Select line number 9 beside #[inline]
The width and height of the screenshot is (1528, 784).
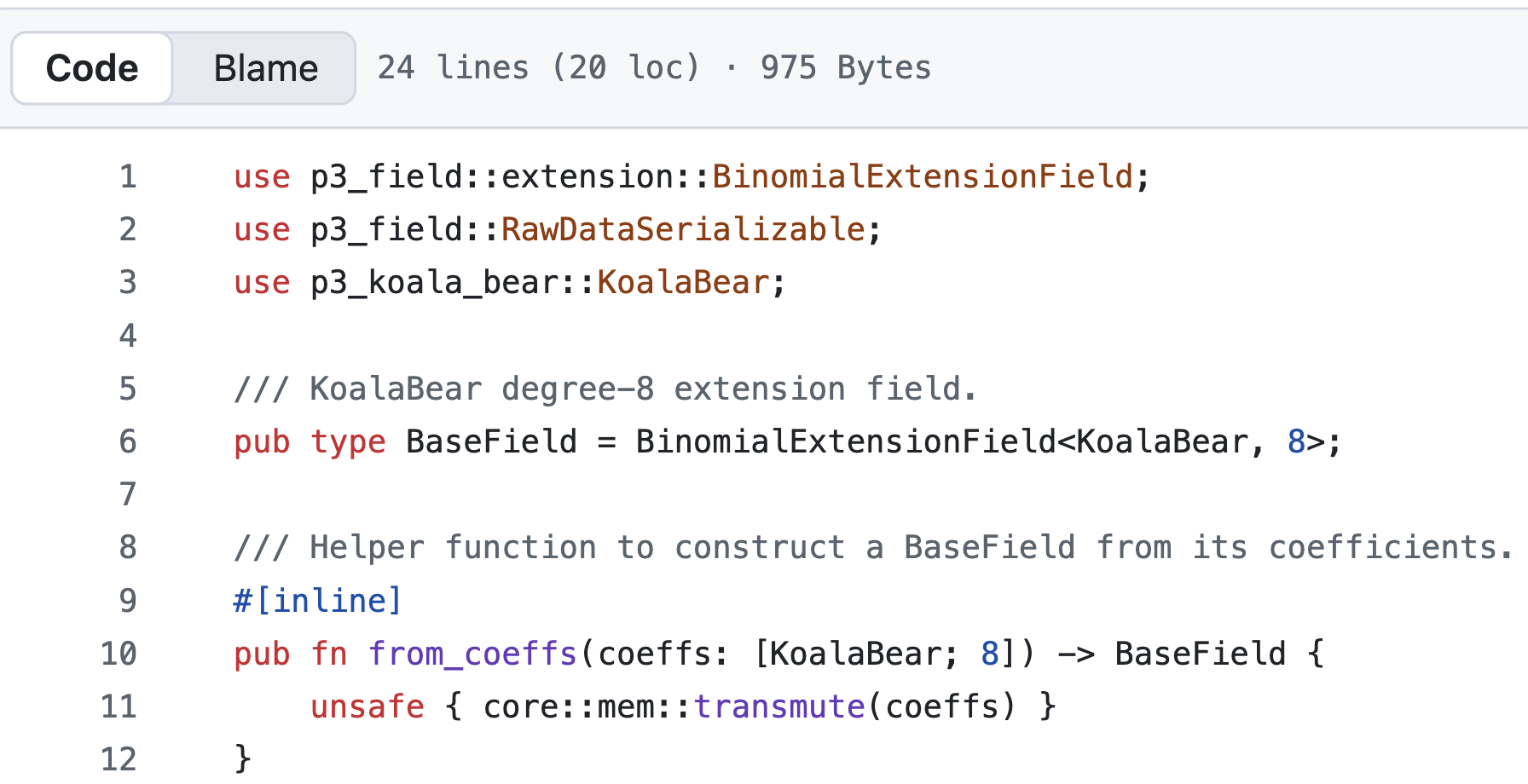pyautogui.click(x=128, y=601)
